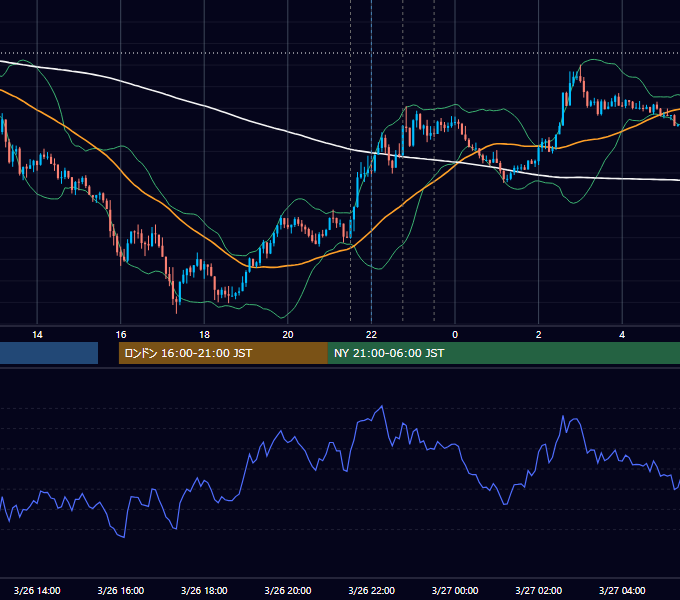Click hour label 2 on price chart axis
The height and width of the screenshot is (600, 680).
[x=539, y=335]
